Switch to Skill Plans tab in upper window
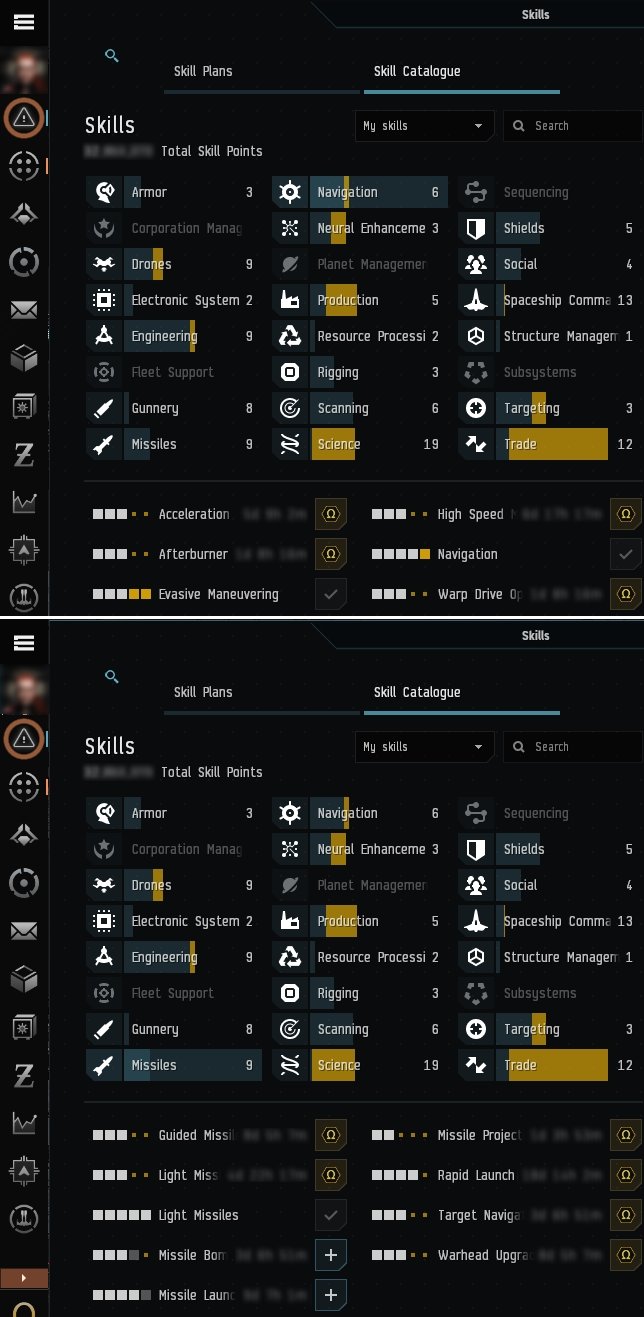The image size is (644, 1317). point(203,72)
